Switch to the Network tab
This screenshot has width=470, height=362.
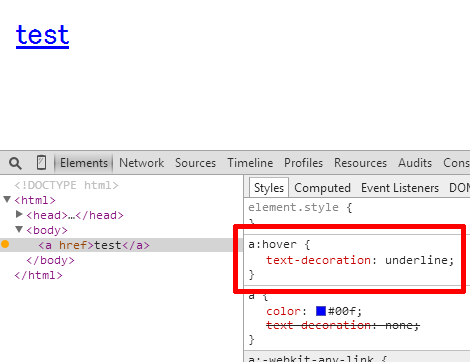tap(141, 163)
